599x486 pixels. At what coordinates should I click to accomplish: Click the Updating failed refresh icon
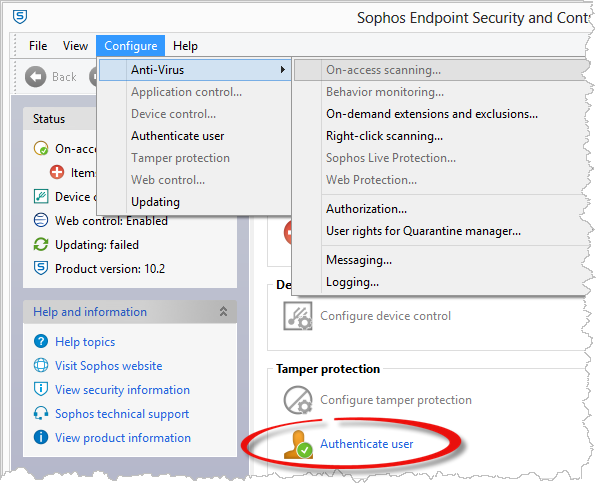coord(41,245)
